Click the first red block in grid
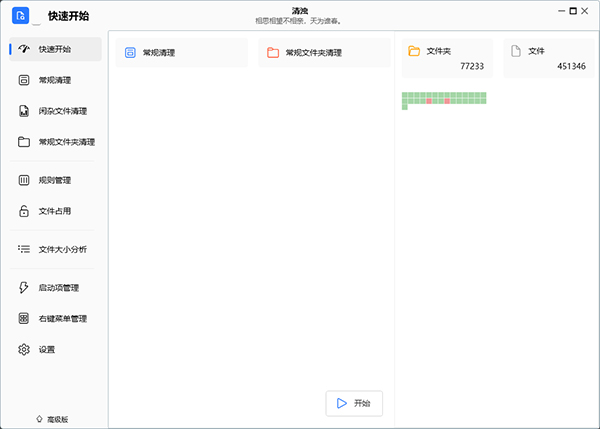 coord(429,101)
